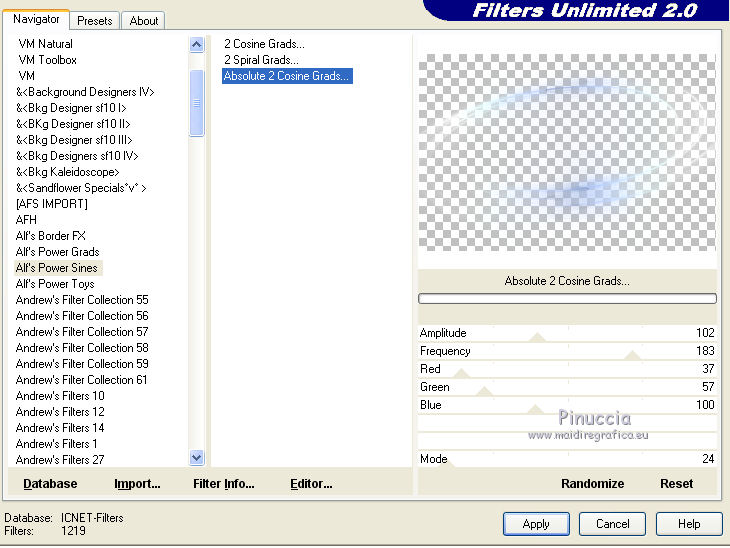Select Alf's Power Grads category
Screen dimensions: 730x548
57,252
